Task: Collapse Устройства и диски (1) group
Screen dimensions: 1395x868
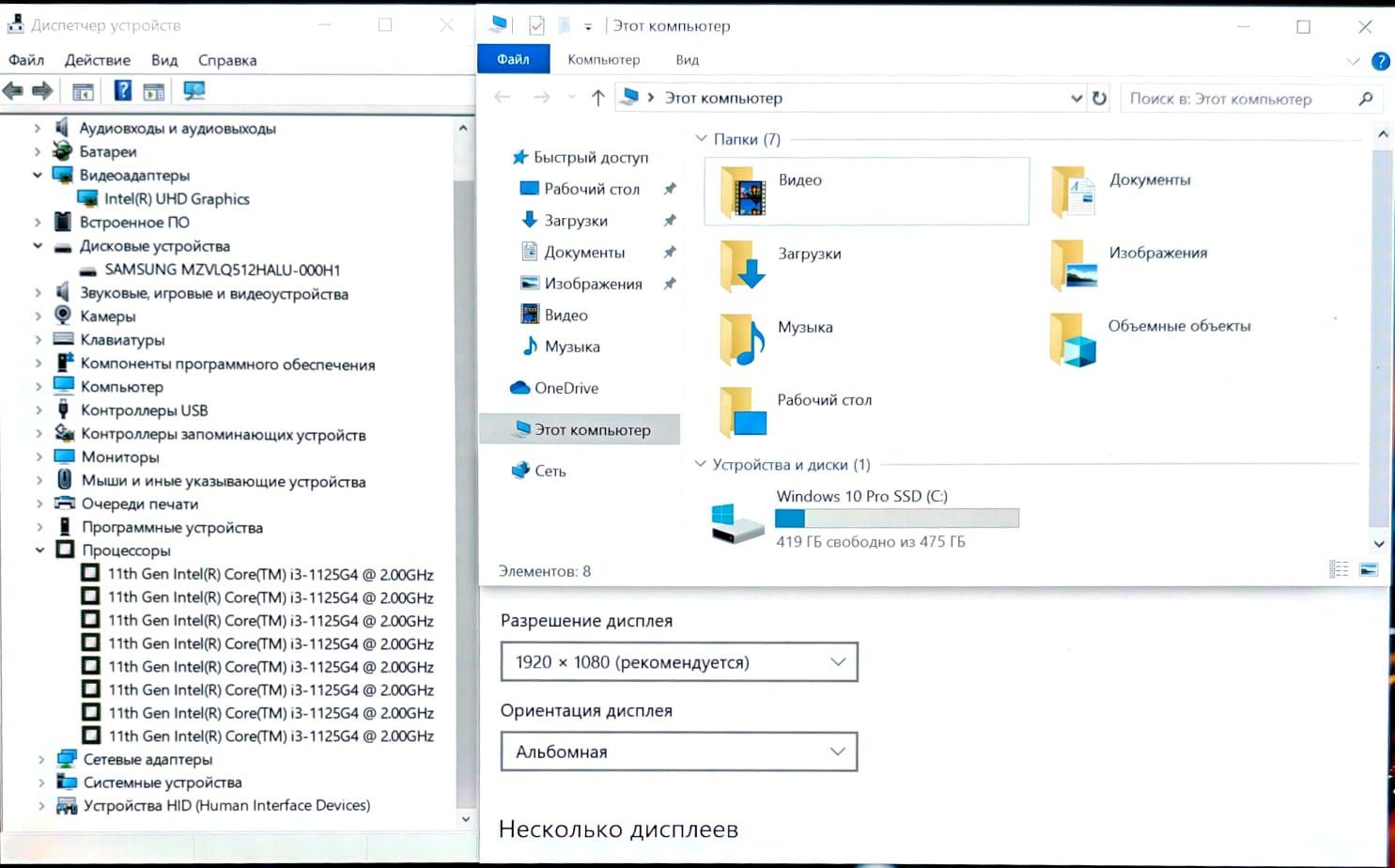Action: pyautogui.click(x=700, y=464)
